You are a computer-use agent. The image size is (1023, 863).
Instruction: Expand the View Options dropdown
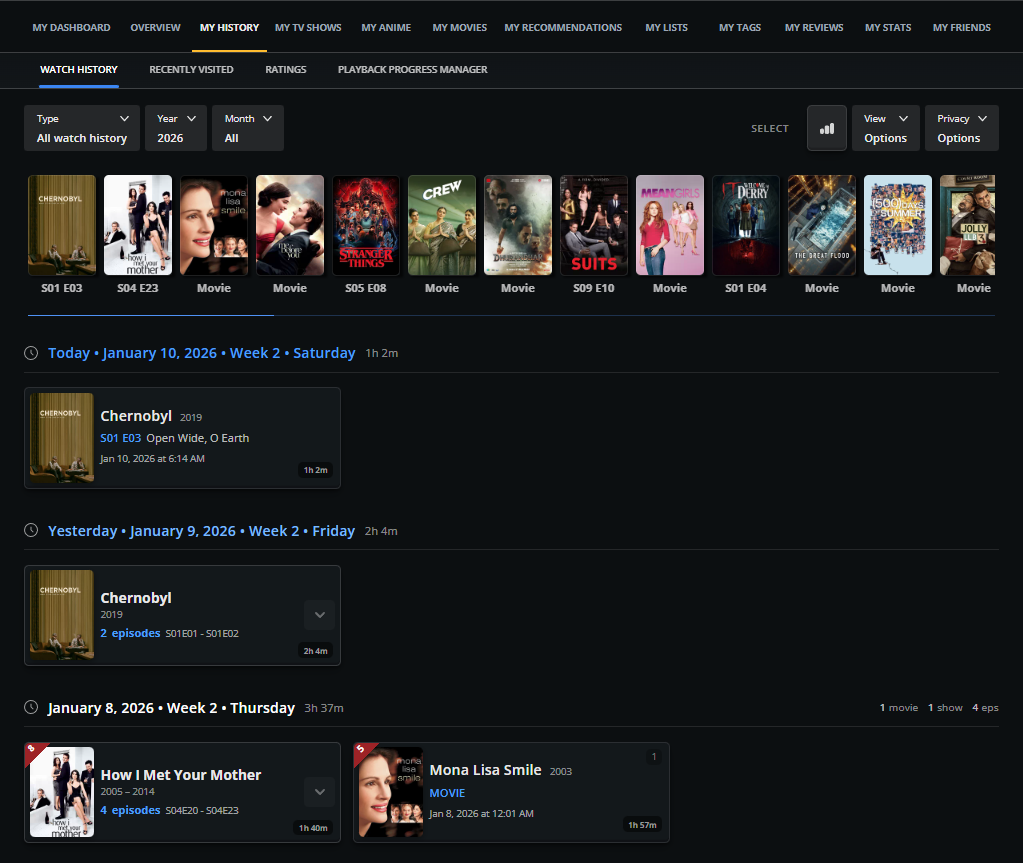886,128
